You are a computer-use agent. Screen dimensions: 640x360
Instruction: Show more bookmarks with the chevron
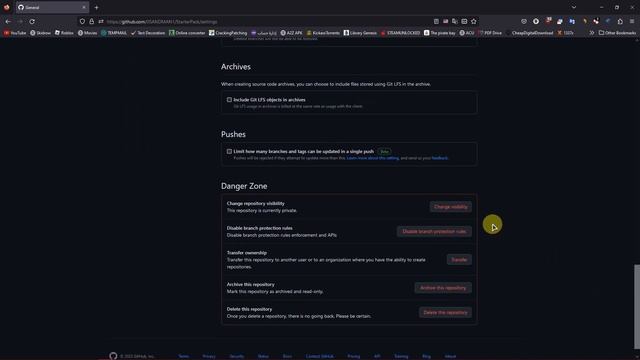point(591,33)
